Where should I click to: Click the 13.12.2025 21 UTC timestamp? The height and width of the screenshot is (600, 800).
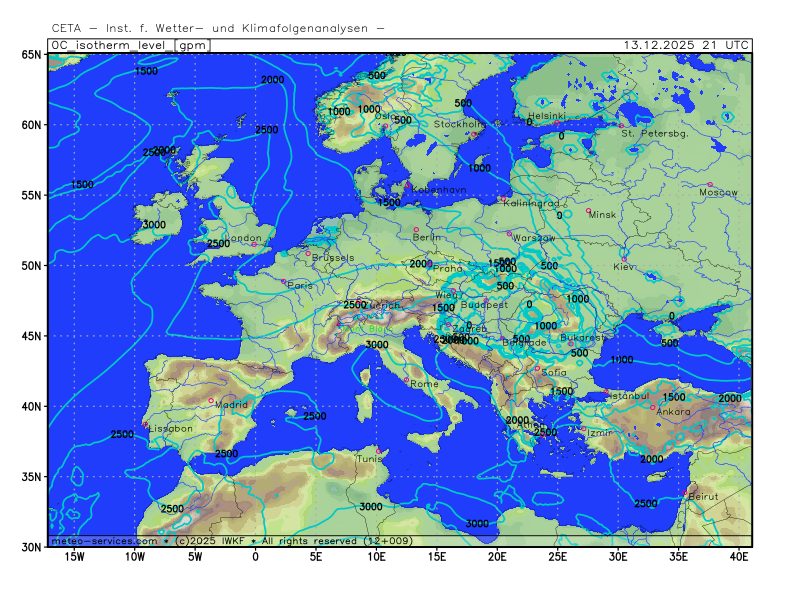coord(685,45)
